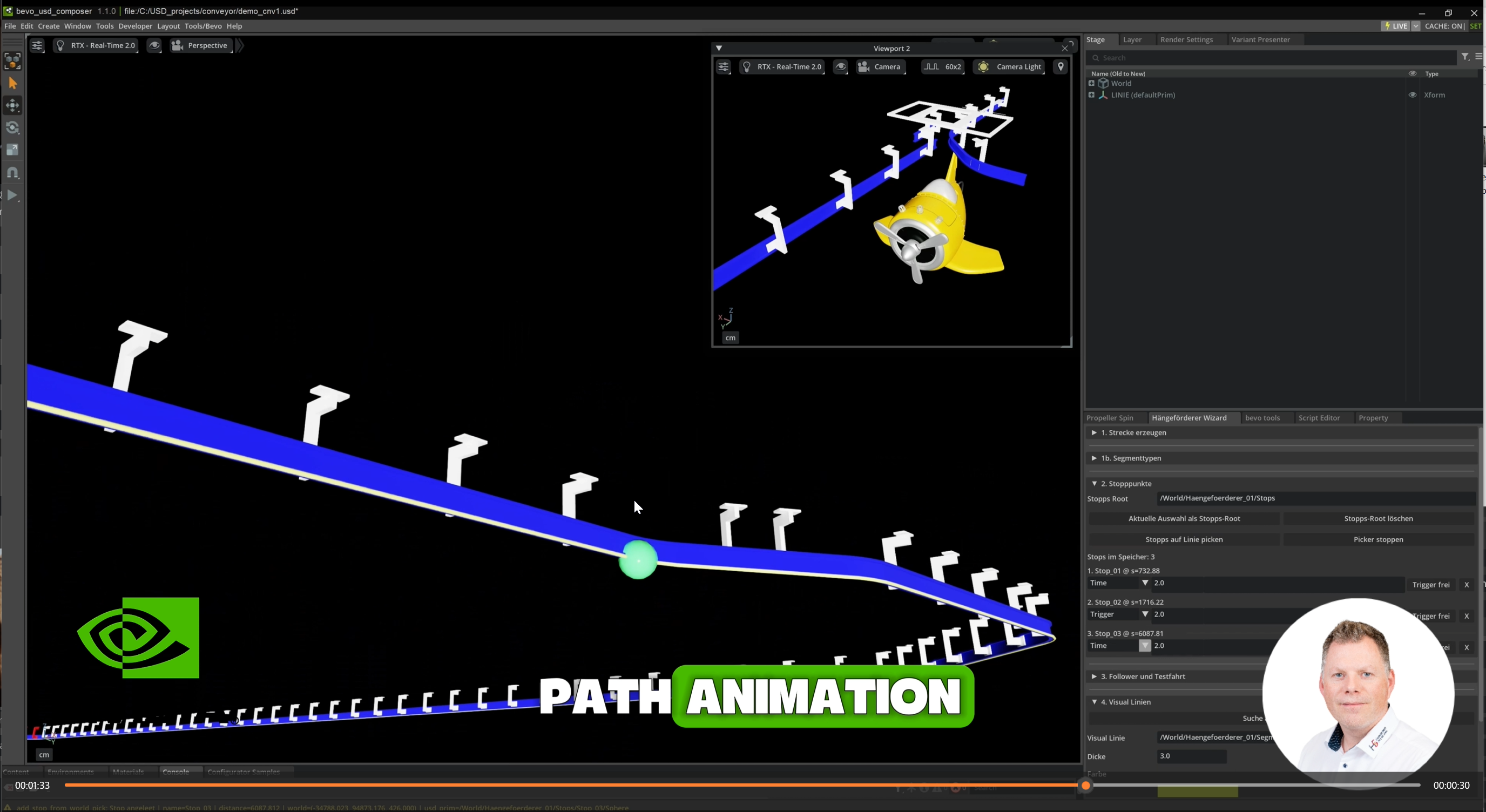Image resolution: width=1486 pixels, height=812 pixels.
Task: Click the visibility column header eye
Action: (1412, 73)
